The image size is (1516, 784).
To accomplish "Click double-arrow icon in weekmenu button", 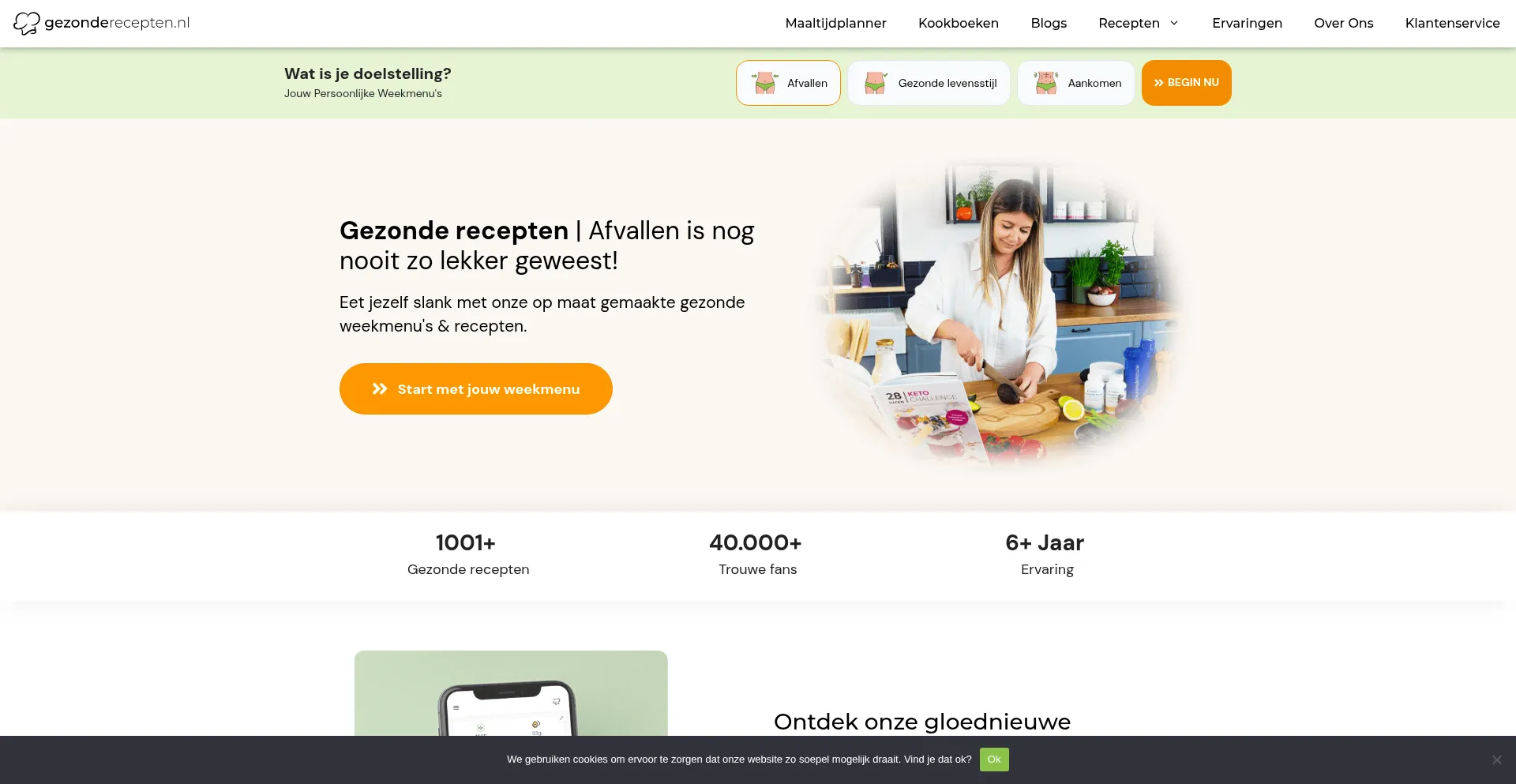I will 380,388.
